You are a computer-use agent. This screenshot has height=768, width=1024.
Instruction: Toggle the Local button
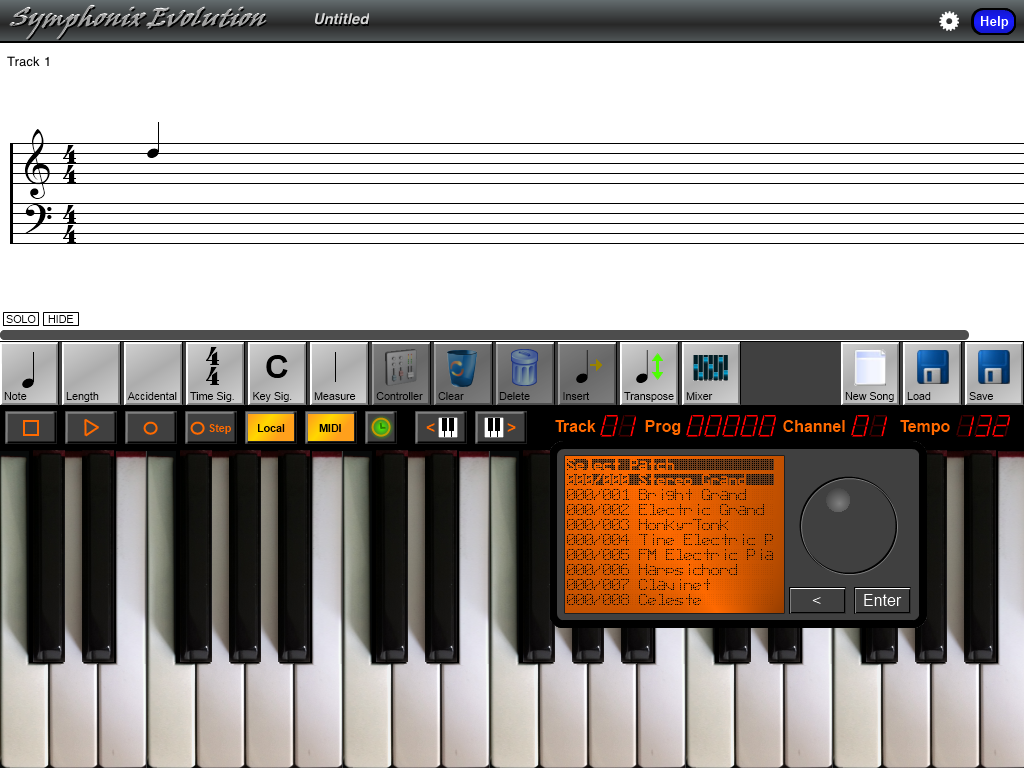(x=270, y=428)
